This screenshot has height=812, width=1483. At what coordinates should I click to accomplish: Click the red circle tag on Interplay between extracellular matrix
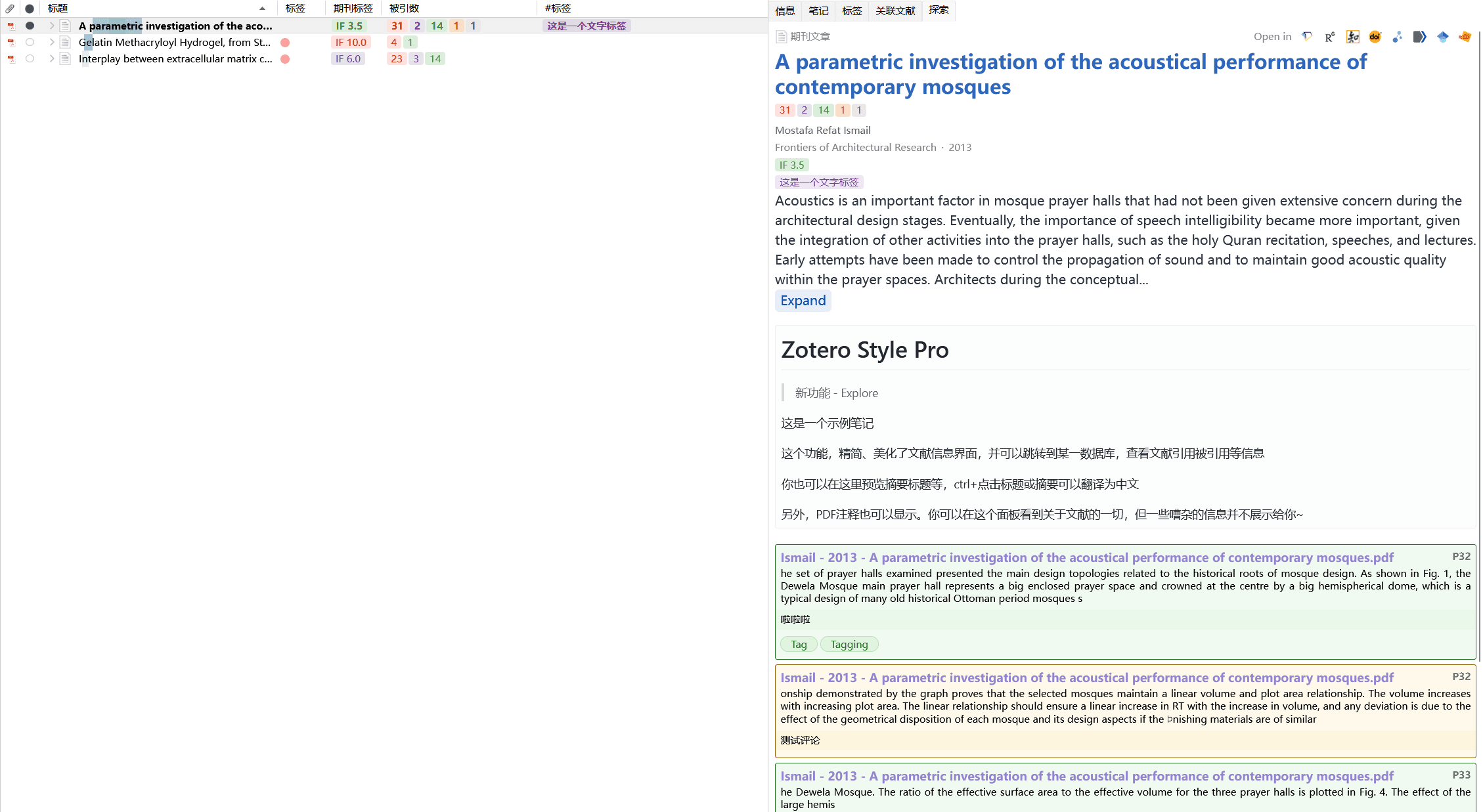click(285, 58)
